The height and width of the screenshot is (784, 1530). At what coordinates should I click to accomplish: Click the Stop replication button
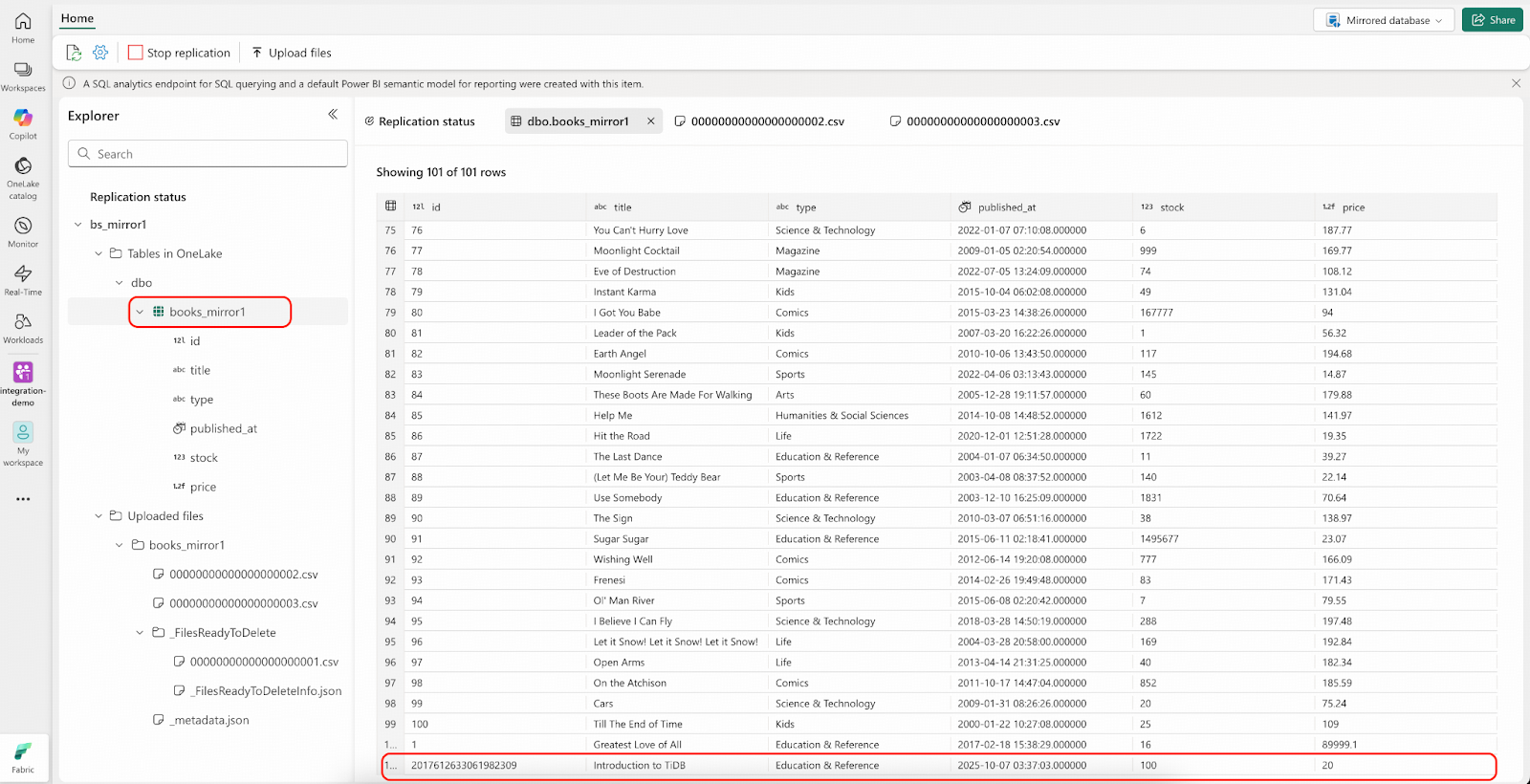(180, 53)
